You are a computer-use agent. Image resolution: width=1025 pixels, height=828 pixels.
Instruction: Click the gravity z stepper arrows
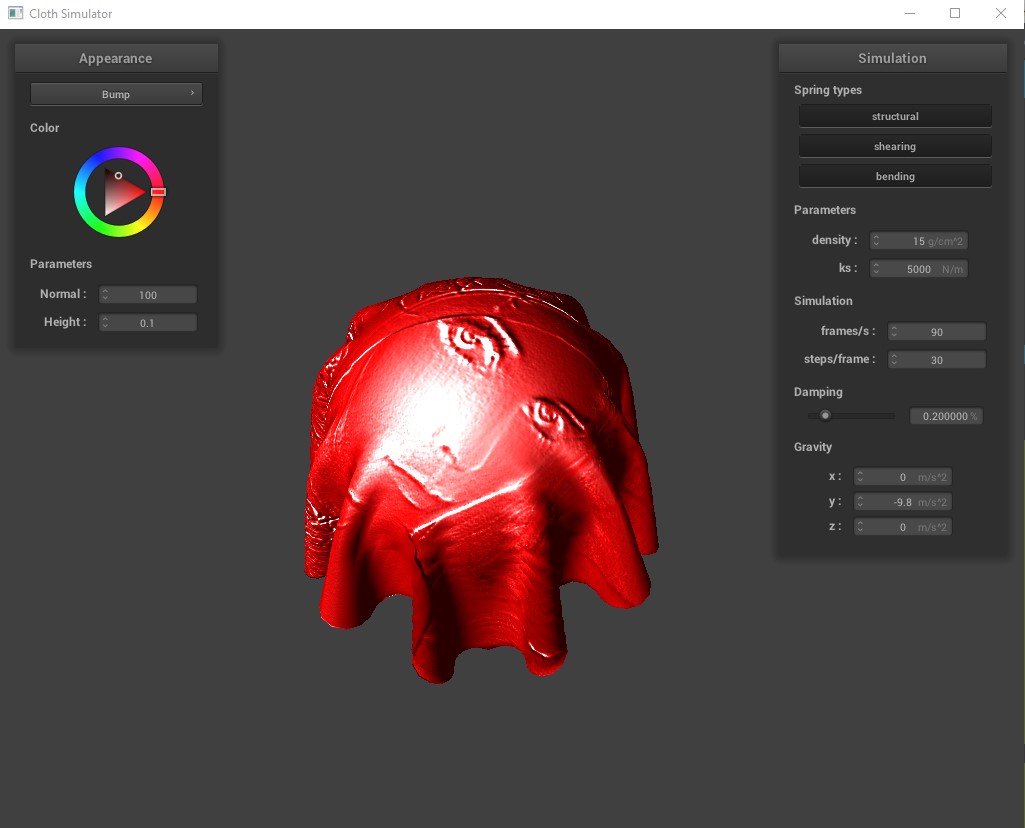860,527
